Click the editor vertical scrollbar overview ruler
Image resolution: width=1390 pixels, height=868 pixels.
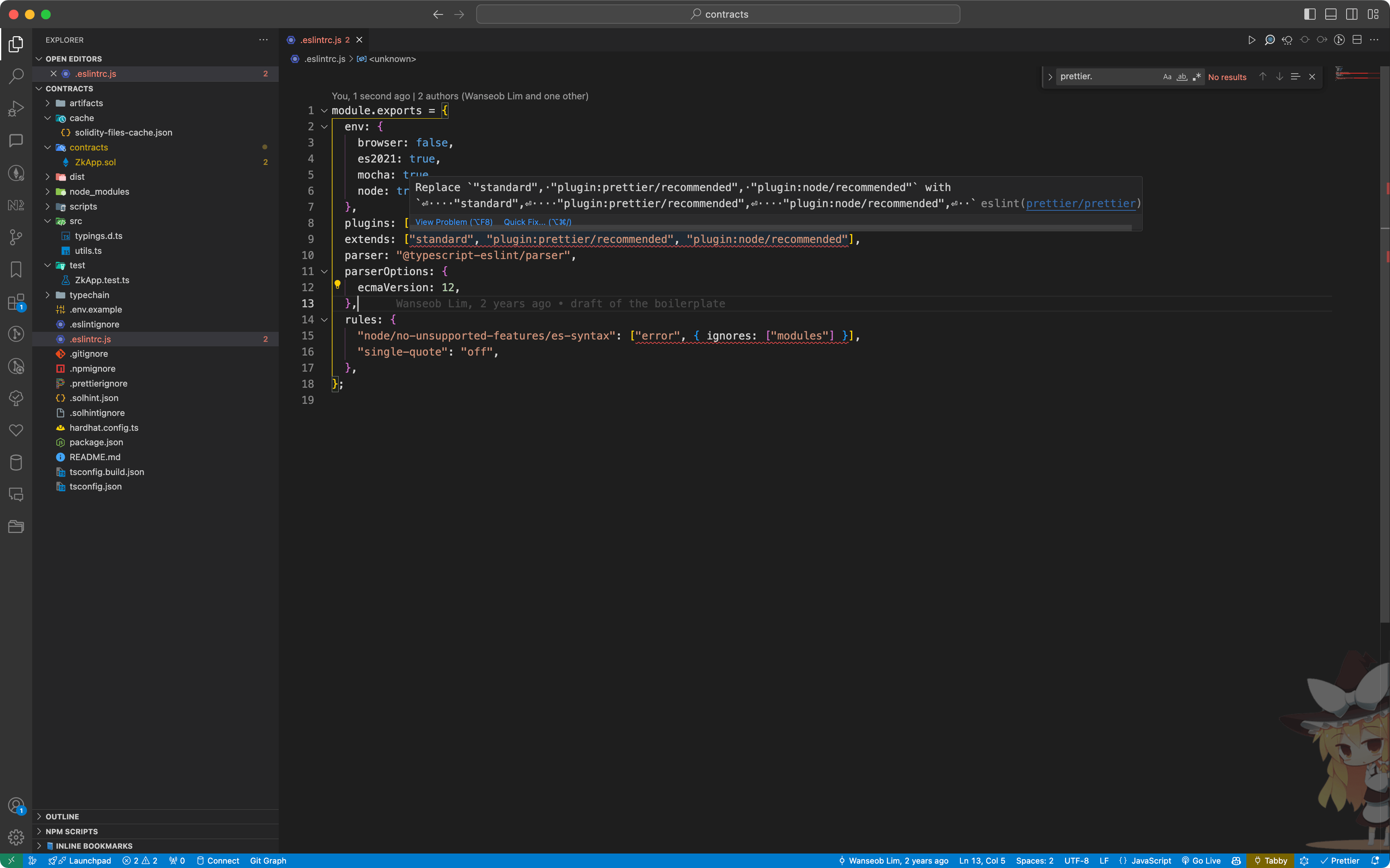click(x=1385, y=344)
